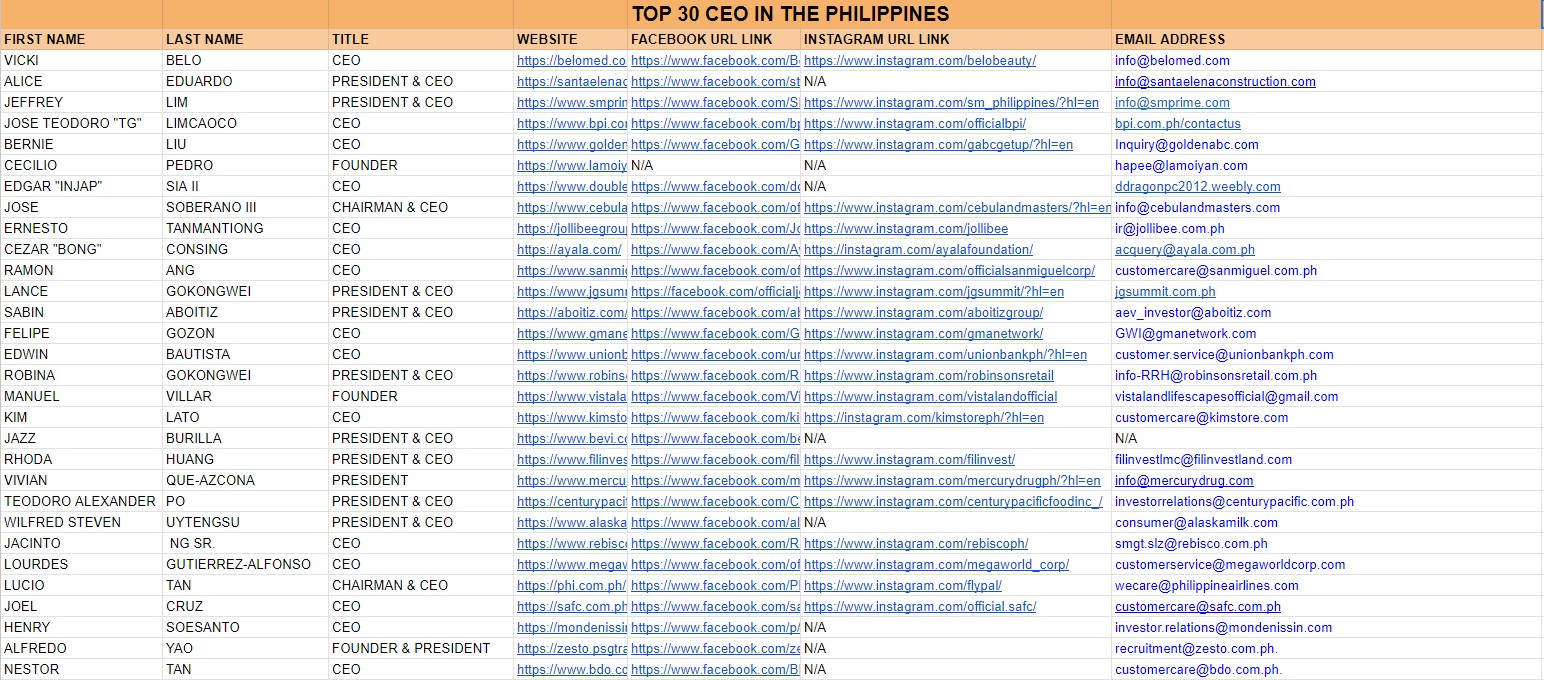1544x680 pixels.
Task: Select the last name cell SOBERANO III
Action: pyautogui.click(x=245, y=208)
